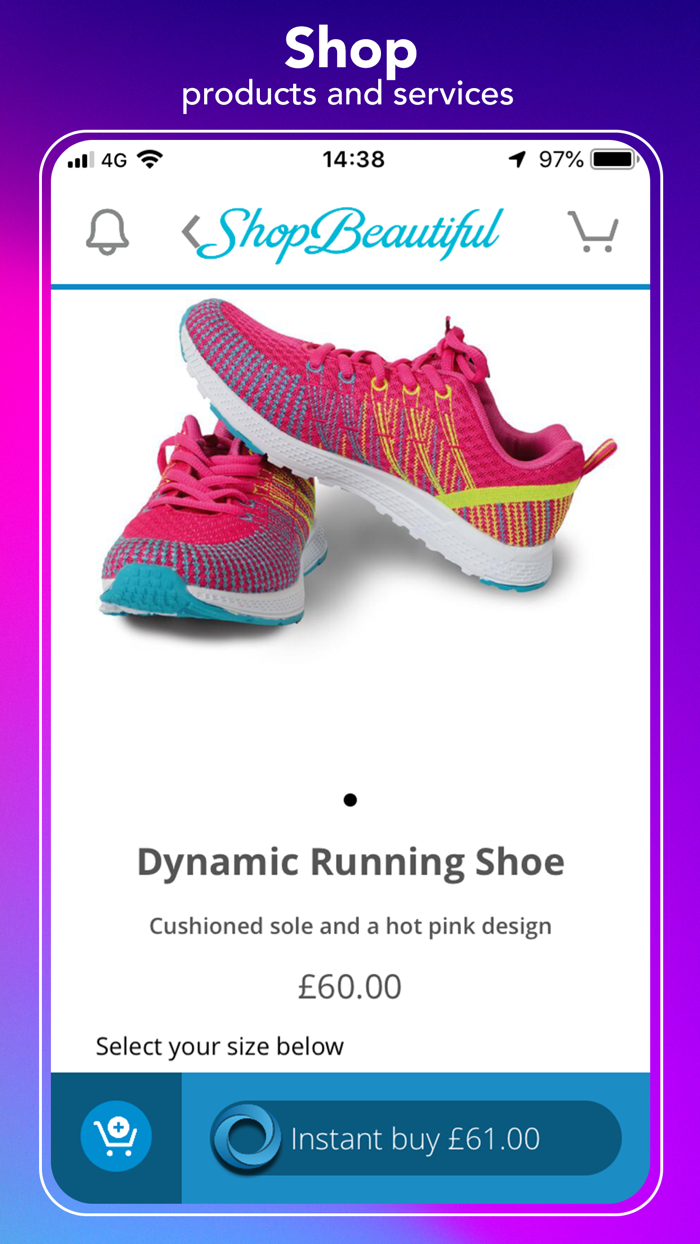Screen dimensions: 700x1244
Task: Select the image carousel page dot
Action: tap(350, 800)
